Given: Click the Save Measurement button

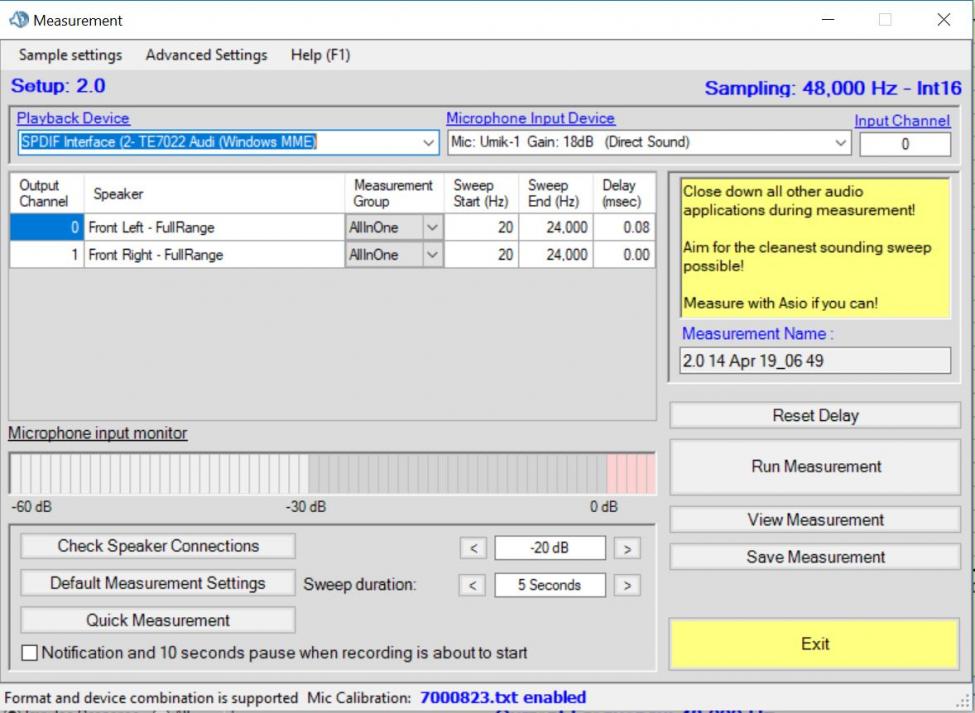Looking at the screenshot, I should tap(815, 557).
